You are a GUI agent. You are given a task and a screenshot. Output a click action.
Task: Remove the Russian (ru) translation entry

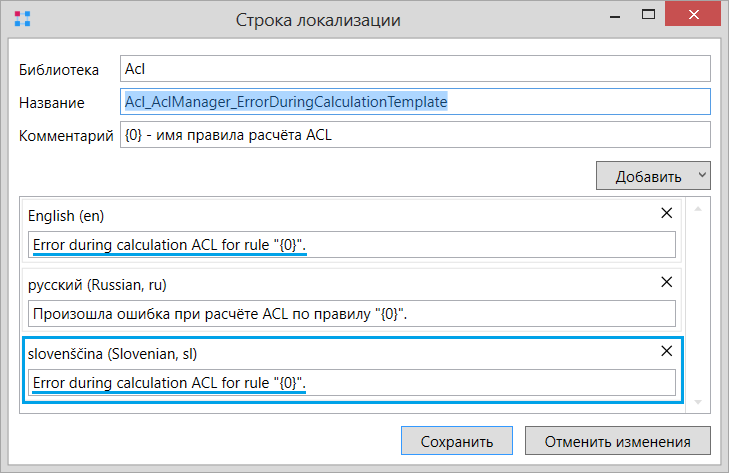[666, 282]
